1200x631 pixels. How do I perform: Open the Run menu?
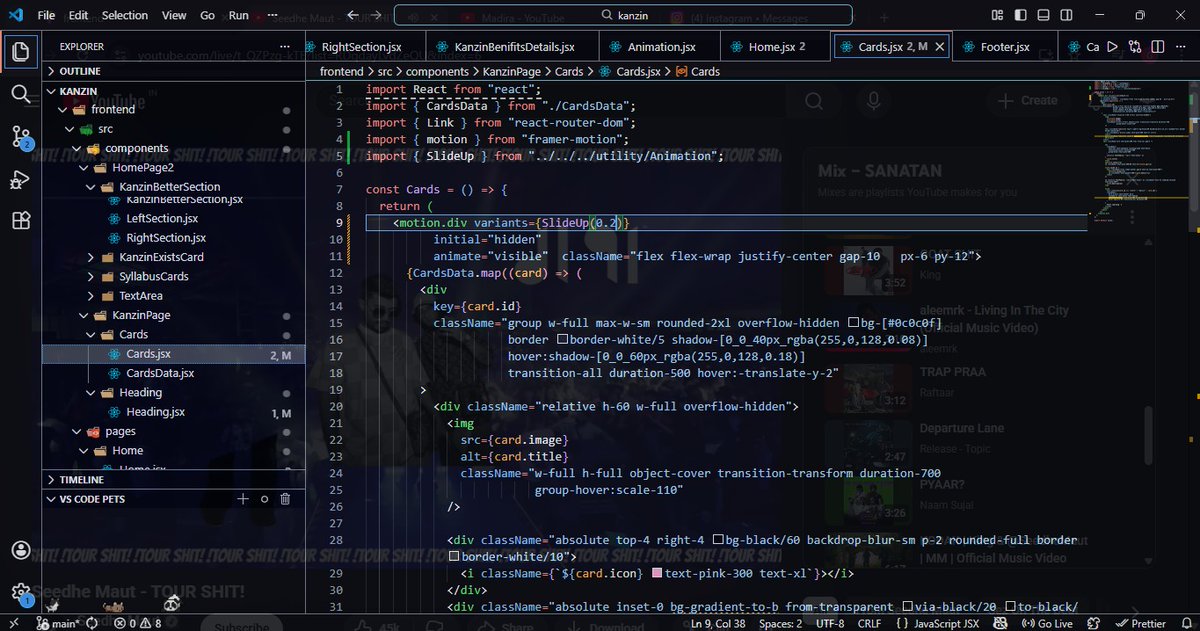tap(238, 15)
